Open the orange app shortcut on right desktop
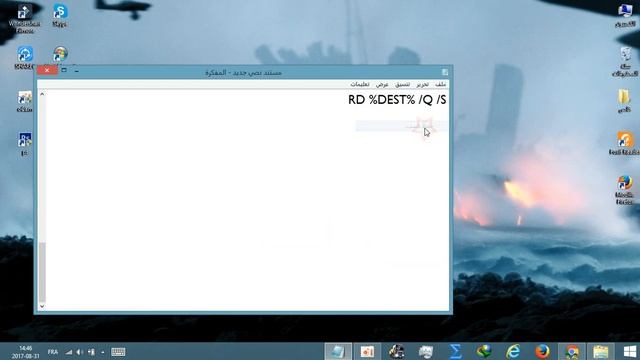This screenshot has height=360, width=640. (x=624, y=143)
